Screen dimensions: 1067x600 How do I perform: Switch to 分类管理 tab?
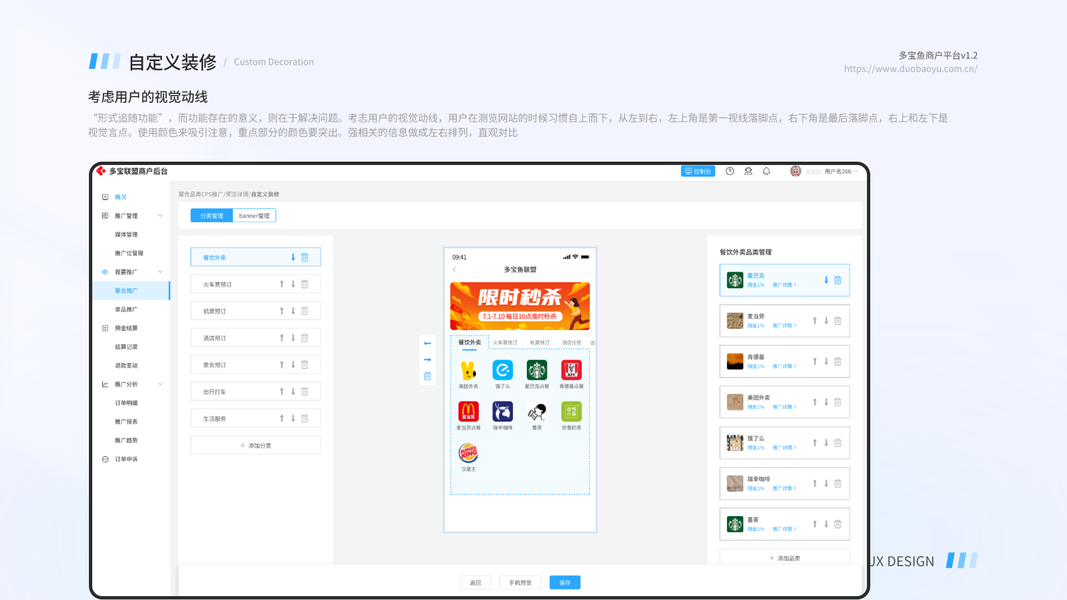click(x=212, y=216)
